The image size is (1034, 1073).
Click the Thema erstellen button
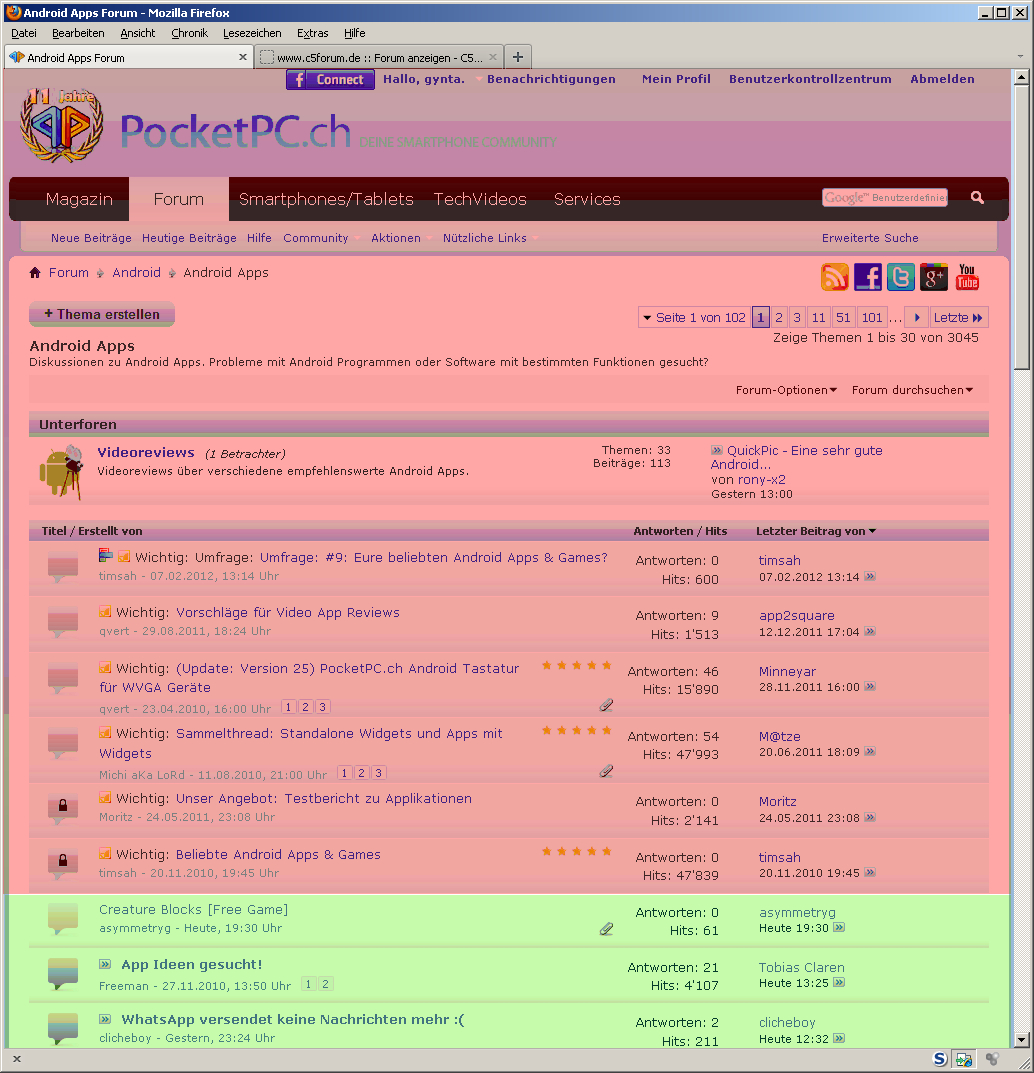[102, 314]
